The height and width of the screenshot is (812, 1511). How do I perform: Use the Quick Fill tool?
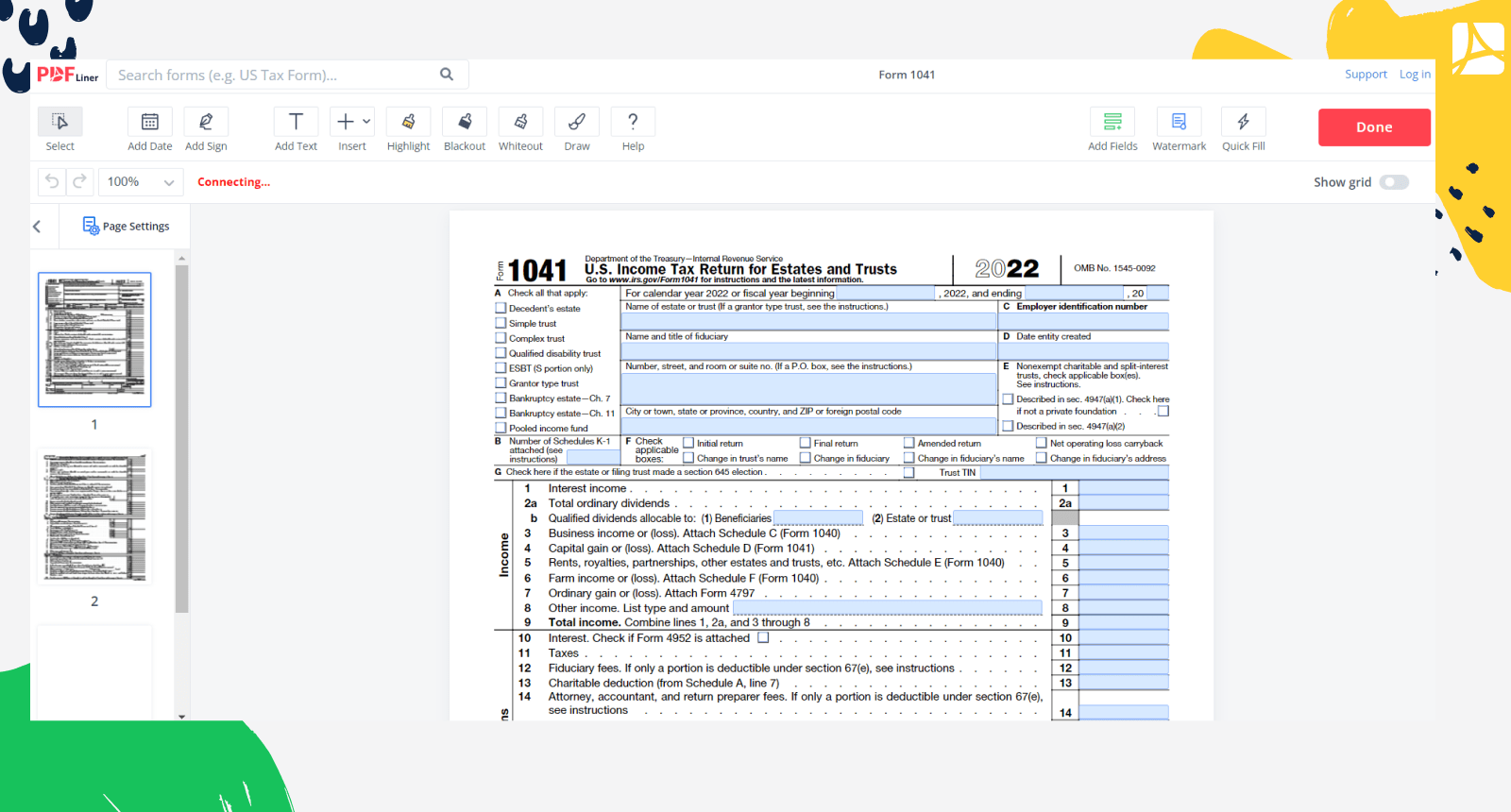(x=1243, y=123)
